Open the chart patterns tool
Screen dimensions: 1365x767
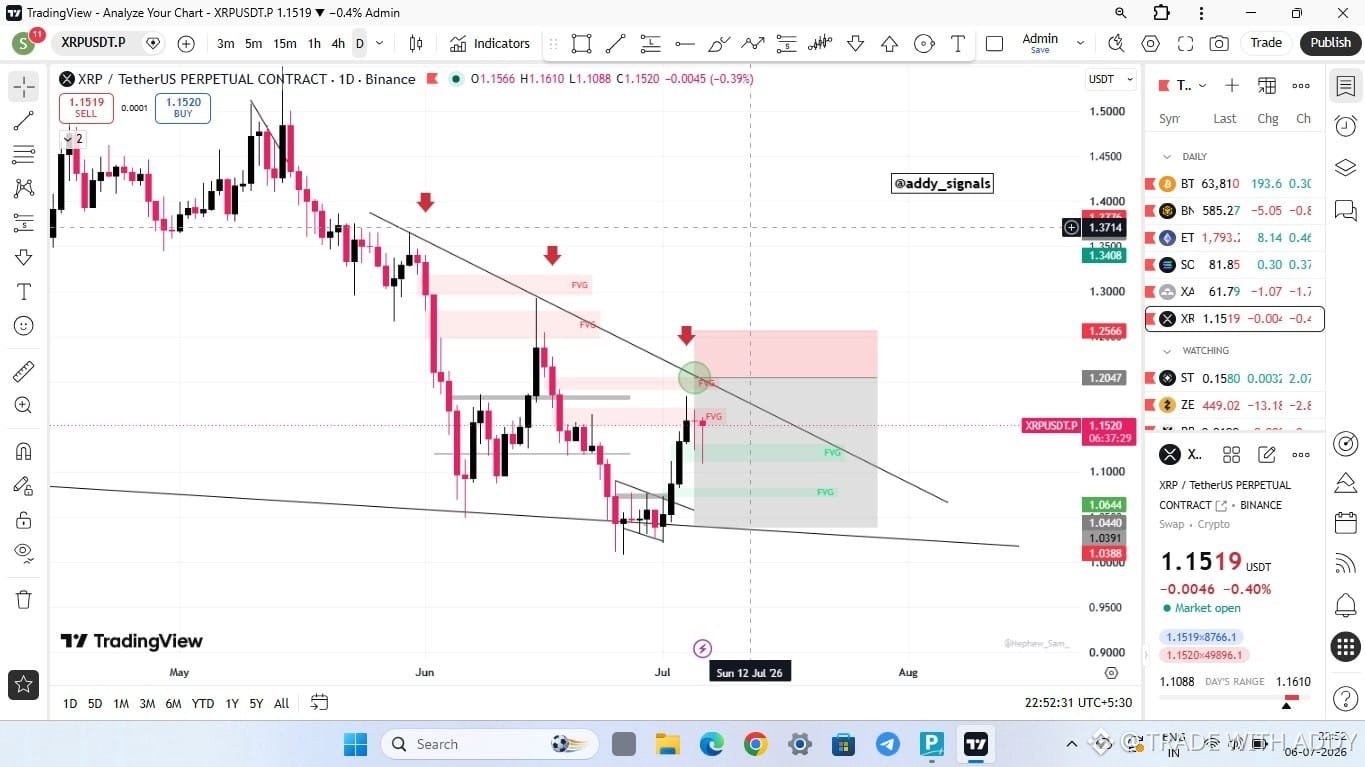pos(24,188)
